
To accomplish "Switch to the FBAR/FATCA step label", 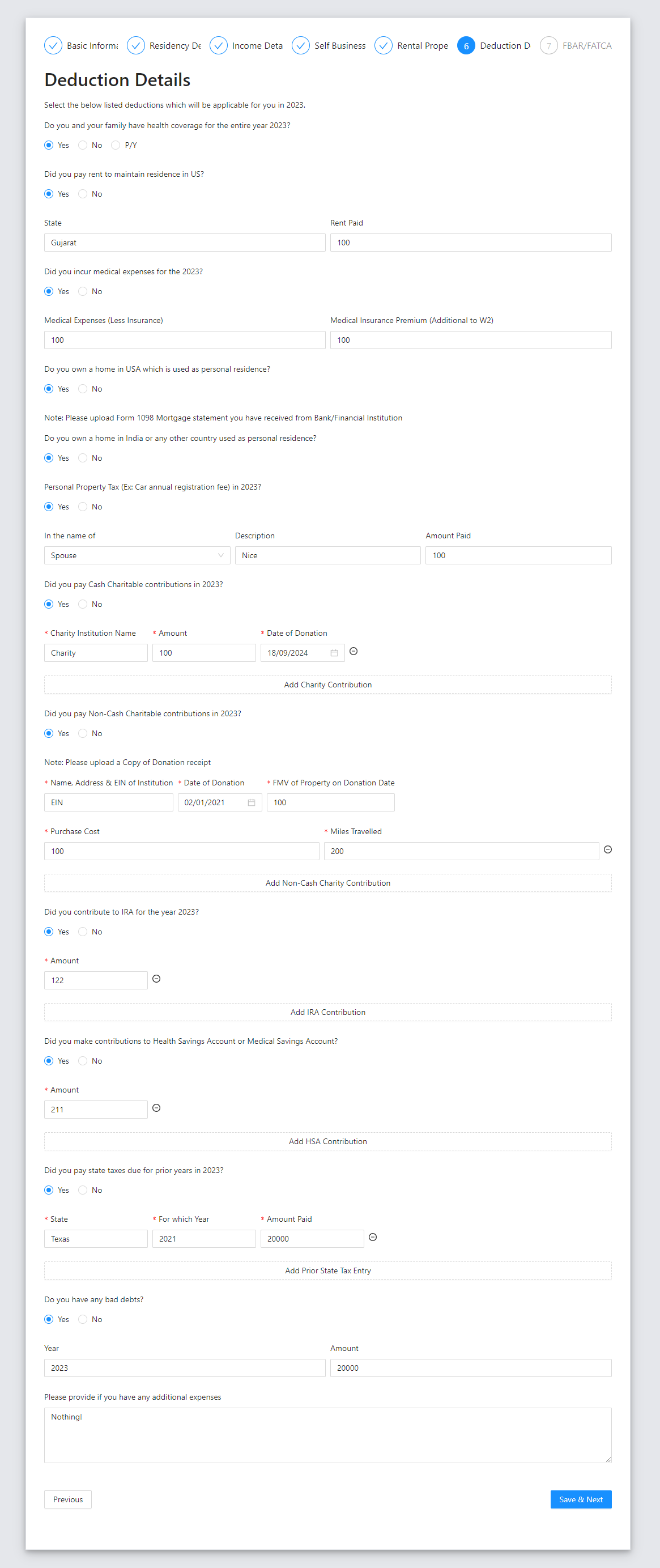I will point(587,46).
